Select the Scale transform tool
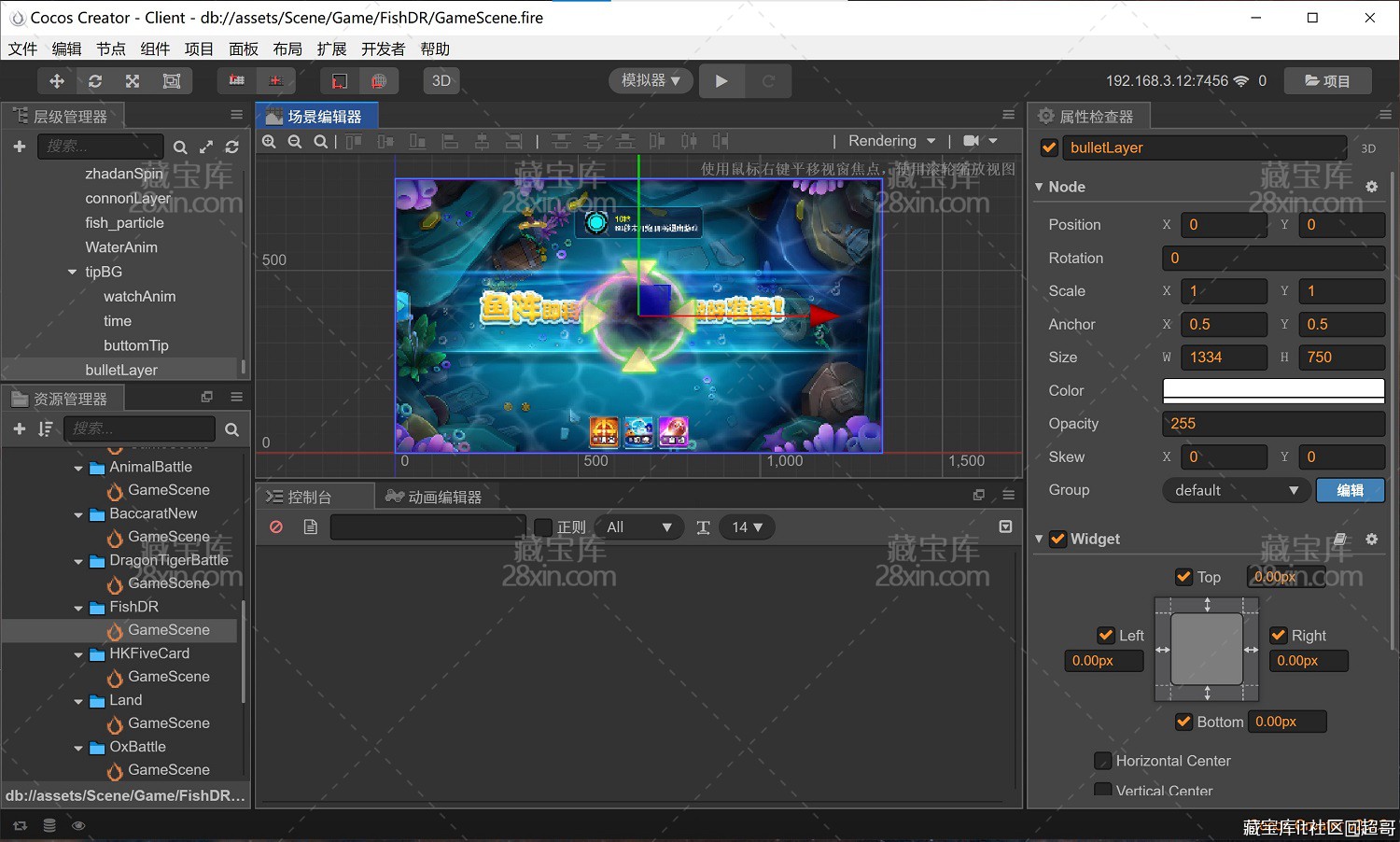Screen dimensions: 1400x842 [x=133, y=81]
